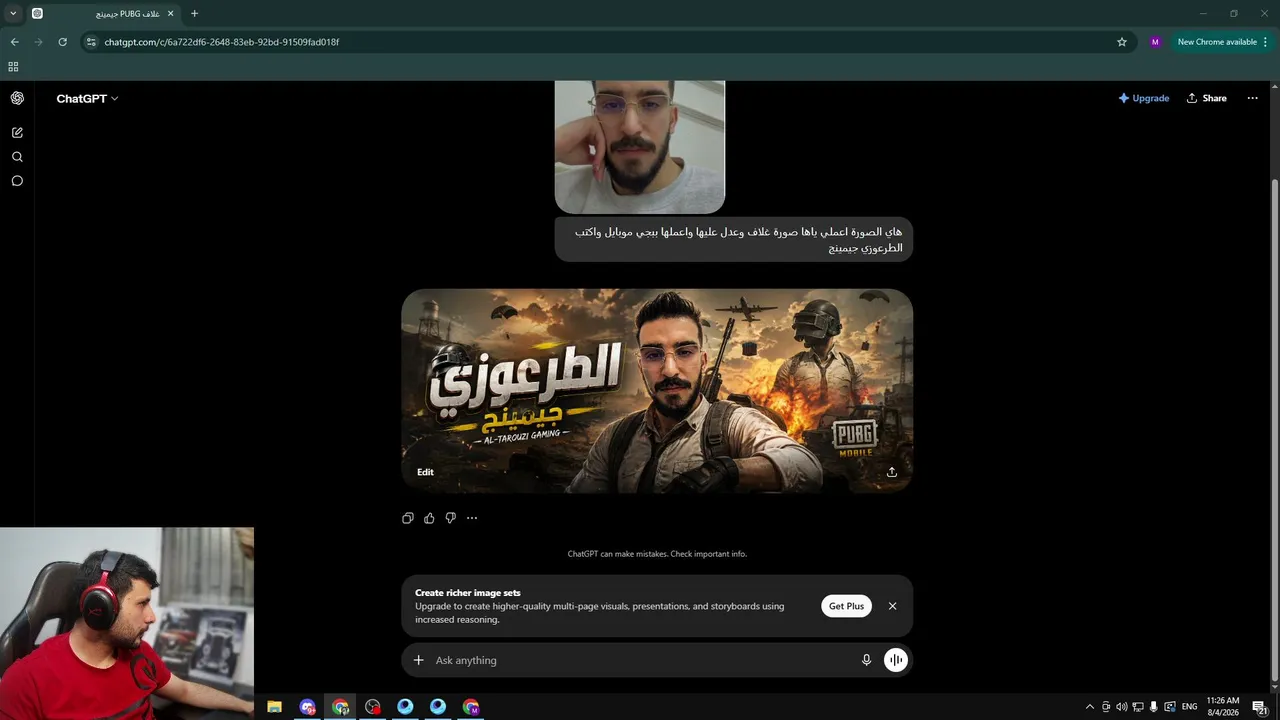Open the Chrome profile avatar M
This screenshot has height=720, width=1280.
[x=1155, y=42]
